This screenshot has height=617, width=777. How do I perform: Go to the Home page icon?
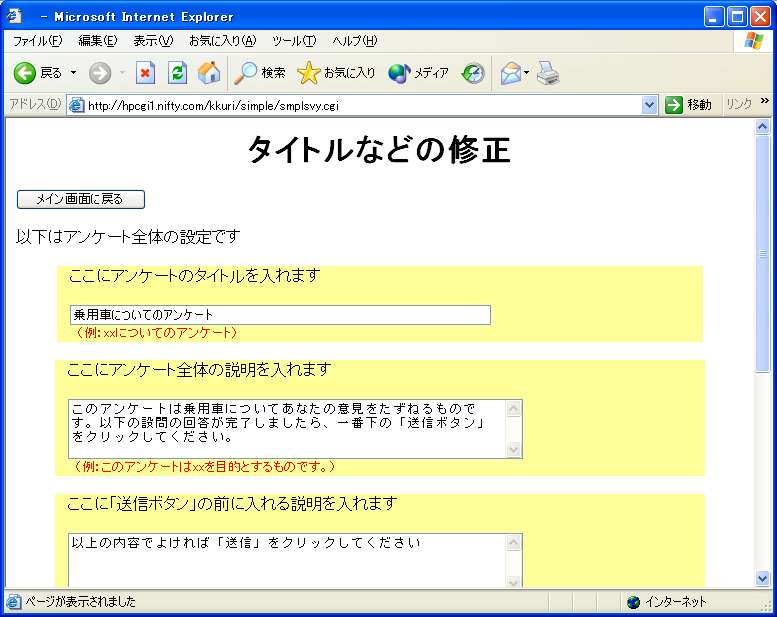(208, 73)
